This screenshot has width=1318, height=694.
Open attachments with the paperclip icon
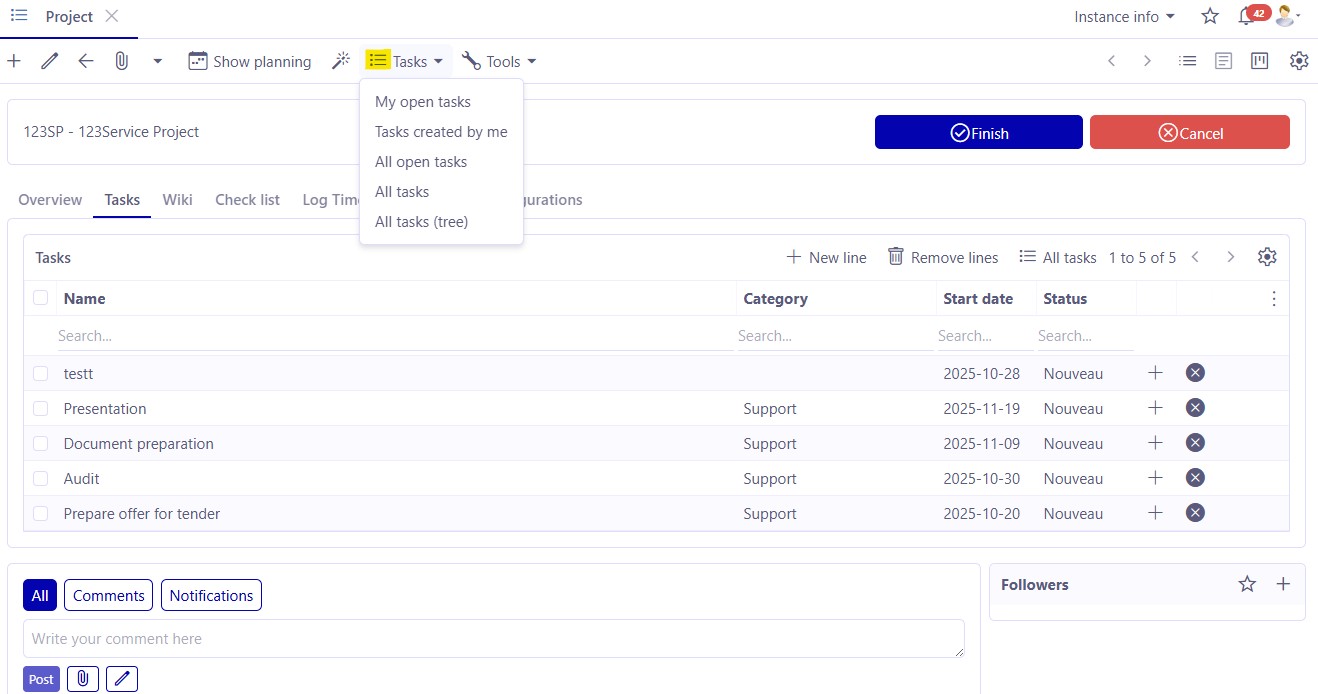121,61
